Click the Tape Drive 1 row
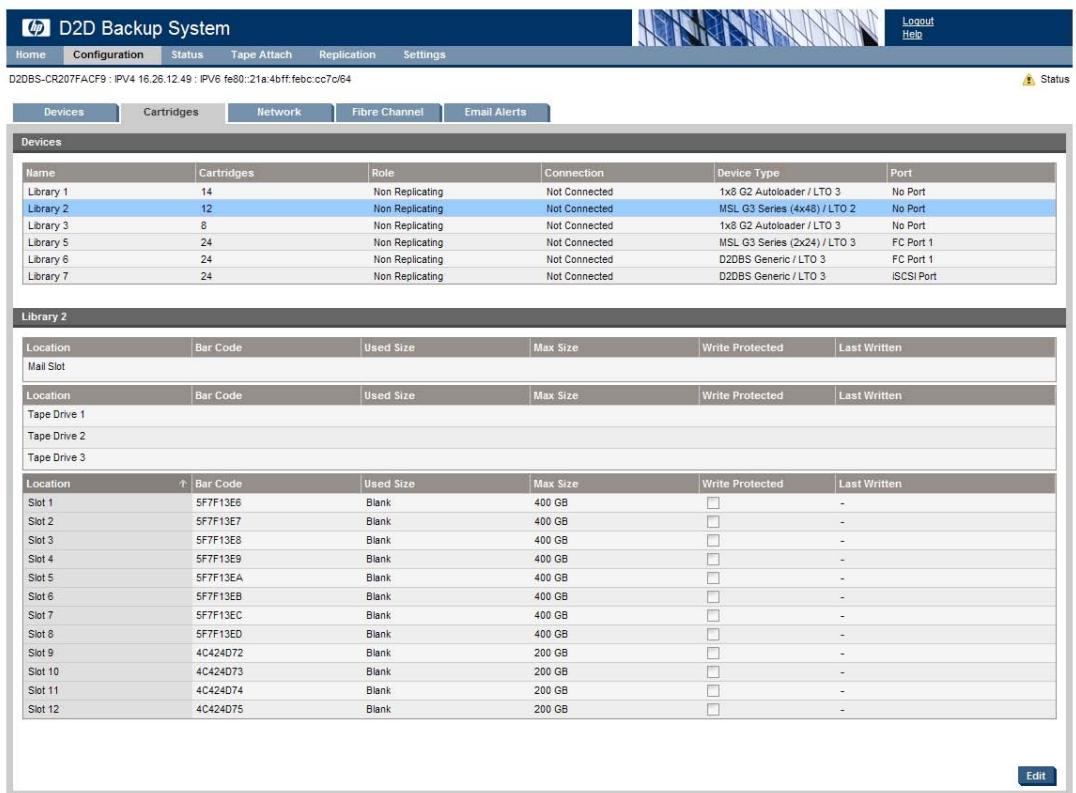The width and height of the screenshot is (1076, 793). (539, 415)
